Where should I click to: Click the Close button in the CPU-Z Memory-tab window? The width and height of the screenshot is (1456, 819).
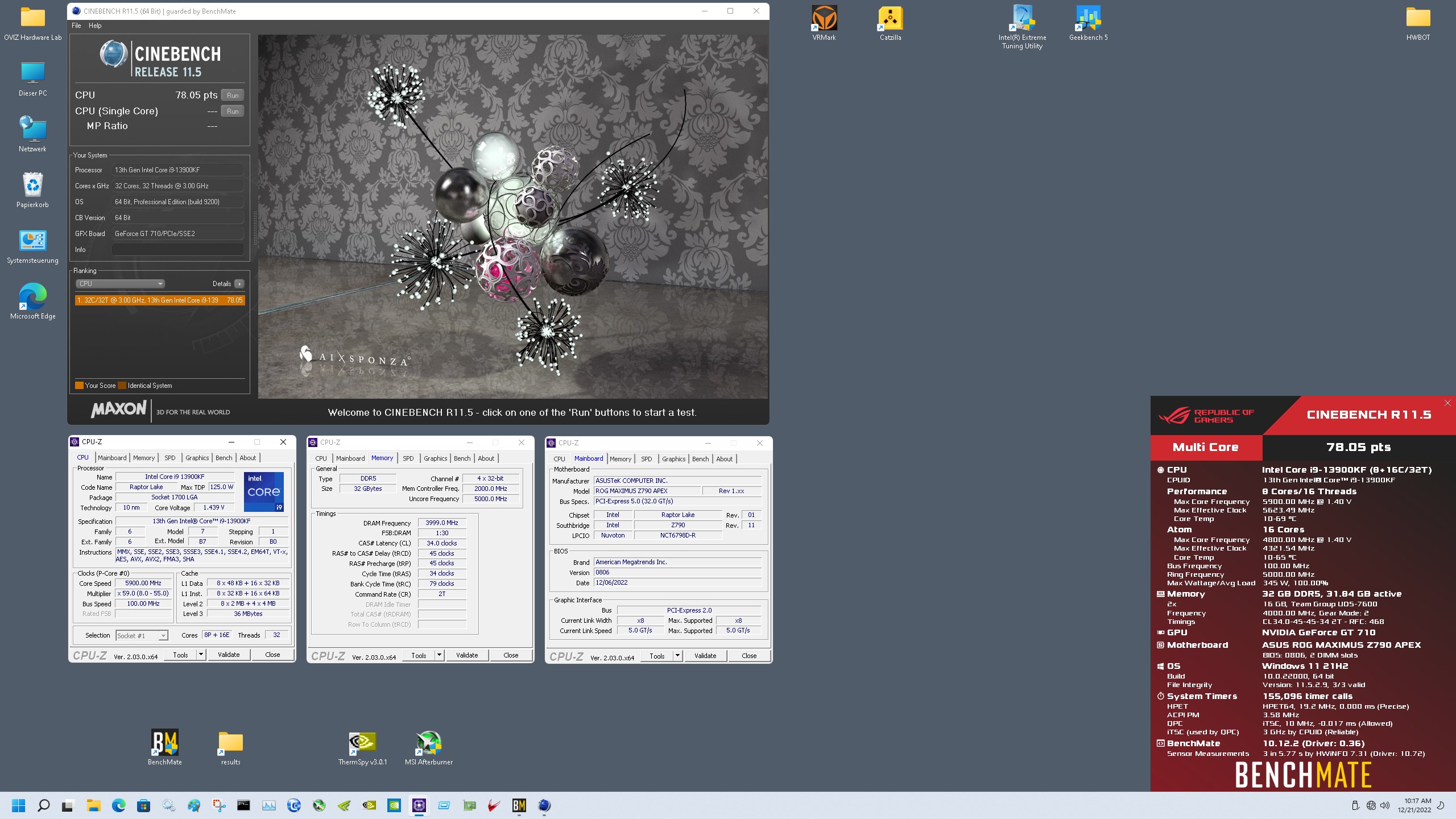pos(511,655)
